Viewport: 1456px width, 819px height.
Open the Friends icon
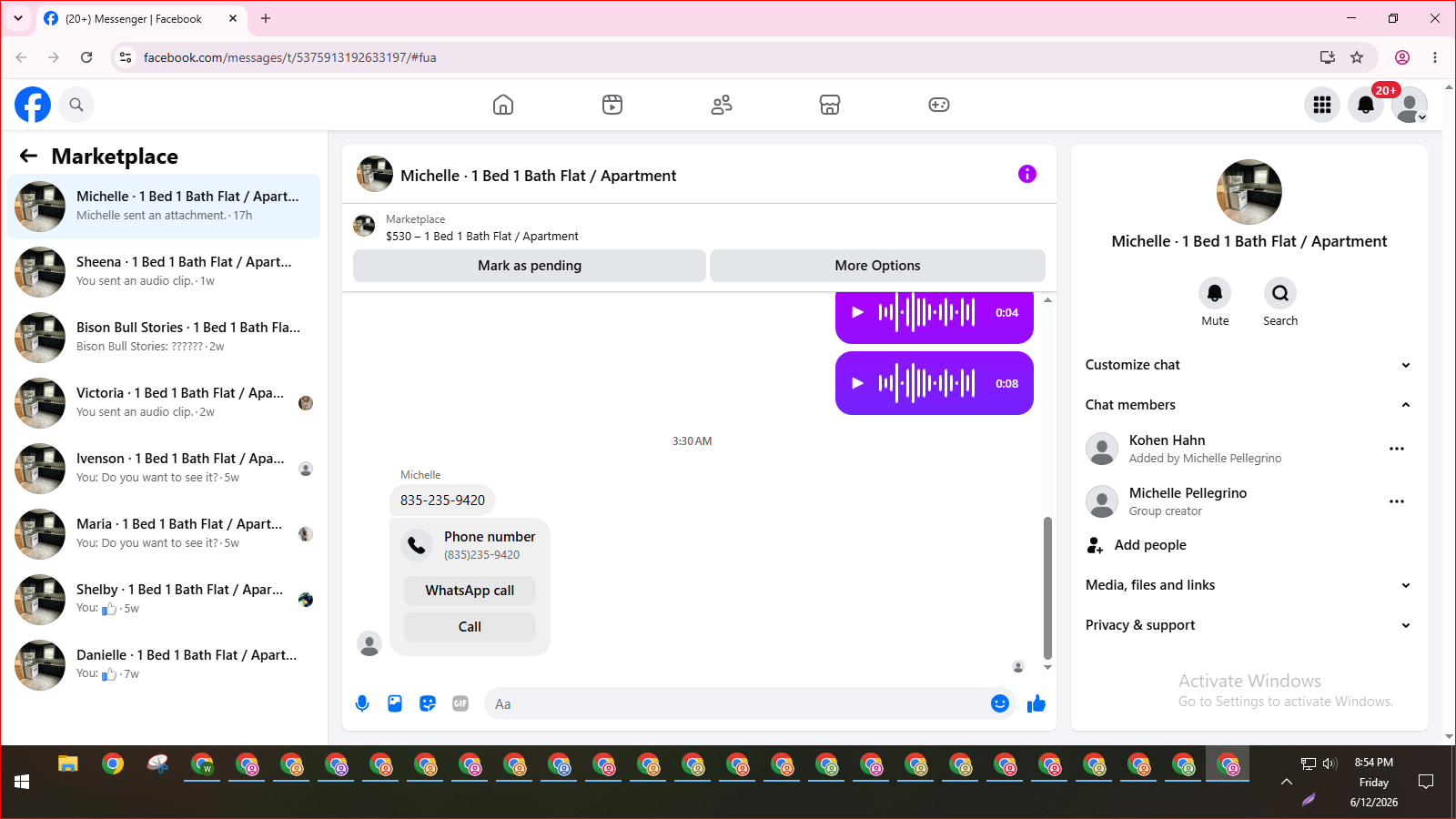coord(722,105)
